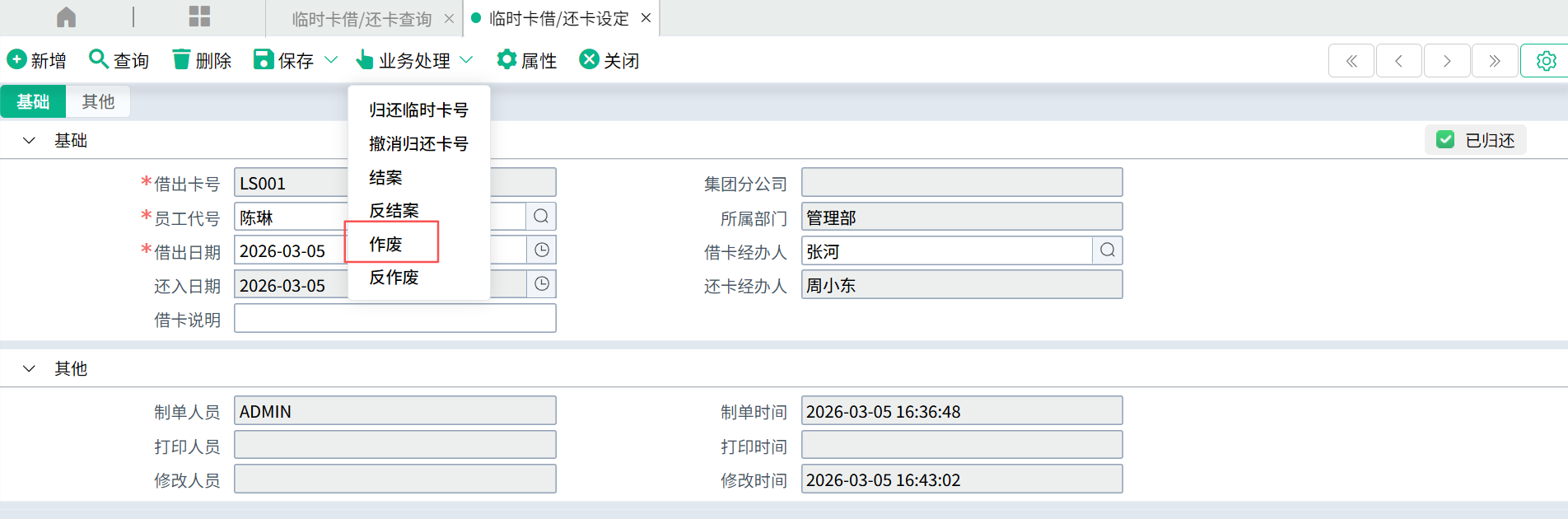The image size is (1568, 519).
Task: Expand the 保存 save dropdown arrow
Action: point(331,60)
